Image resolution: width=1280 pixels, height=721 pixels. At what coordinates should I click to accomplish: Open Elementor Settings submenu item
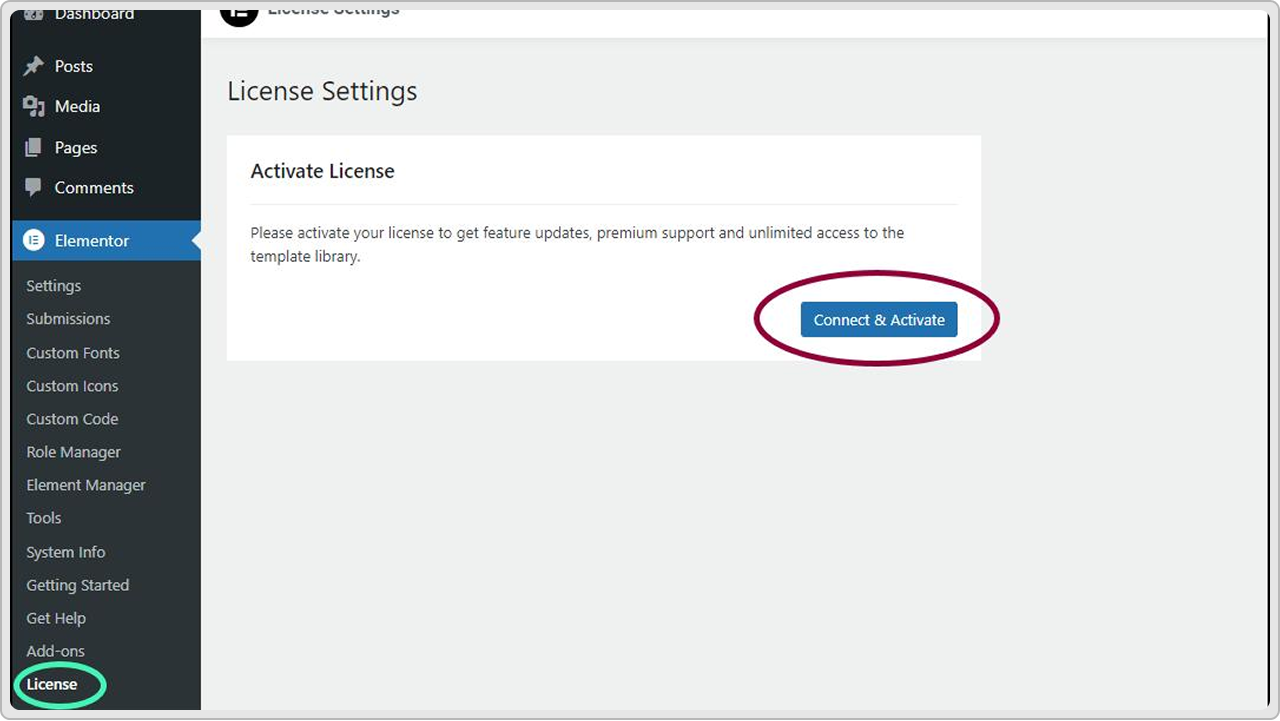pyautogui.click(x=54, y=286)
